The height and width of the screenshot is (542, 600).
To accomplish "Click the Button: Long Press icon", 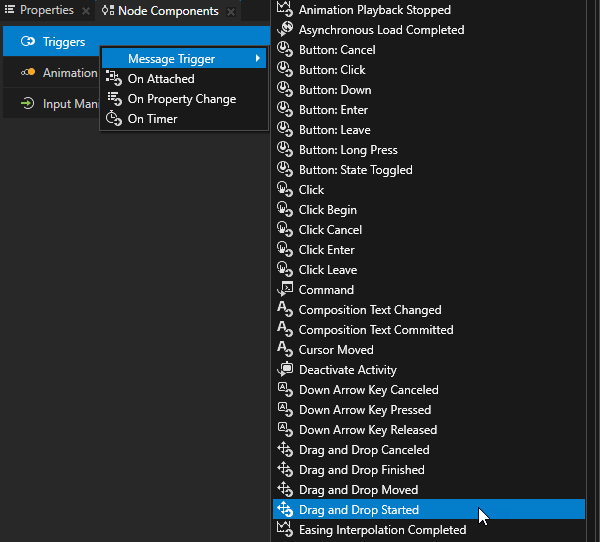I will [285, 149].
